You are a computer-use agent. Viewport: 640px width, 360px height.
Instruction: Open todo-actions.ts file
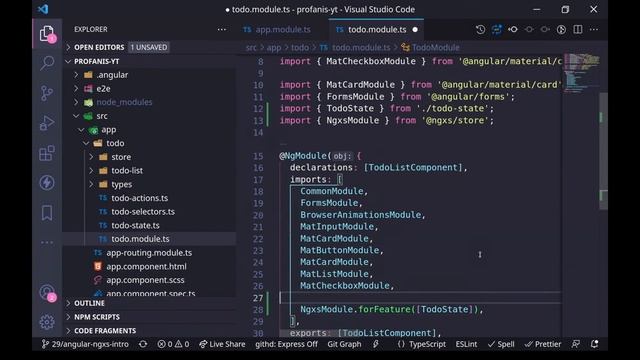point(149,198)
